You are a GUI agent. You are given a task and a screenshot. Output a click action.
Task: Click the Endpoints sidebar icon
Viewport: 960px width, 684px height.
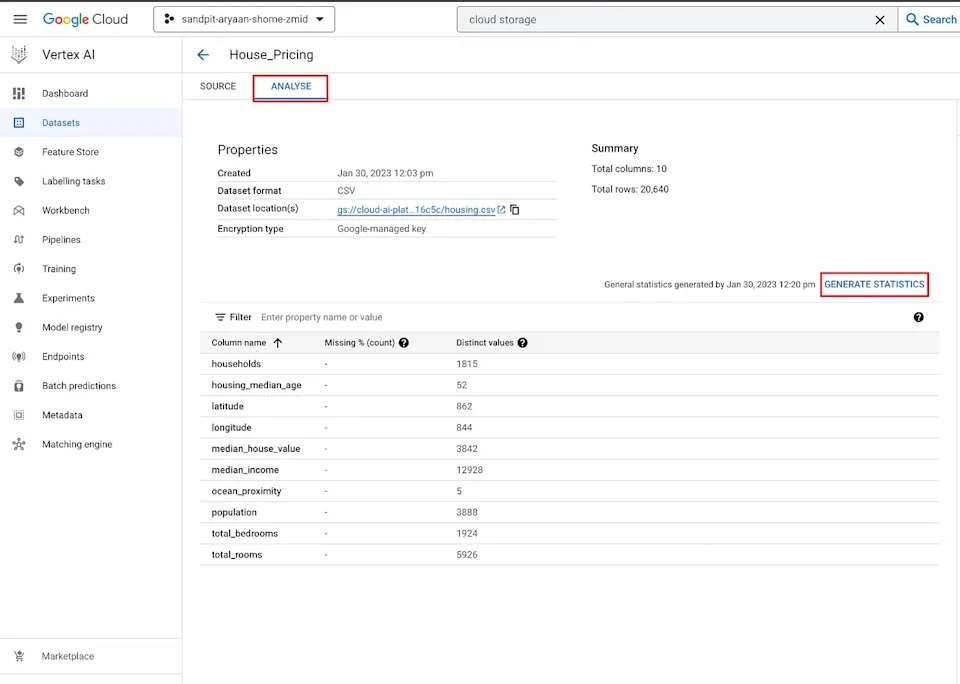coord(19,356)
